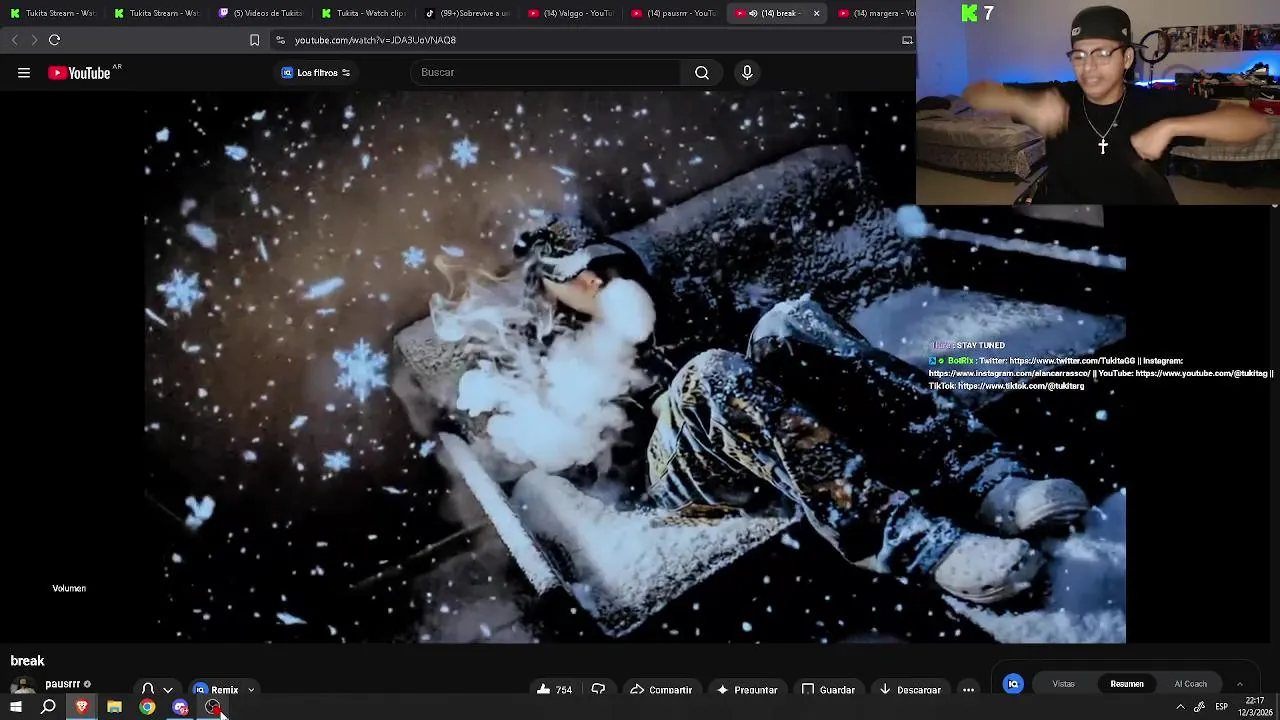Image resolution: width=1280 pixels, height=720 pixels.
Task: Click the Buscar search field
Action: click(545, 72)
